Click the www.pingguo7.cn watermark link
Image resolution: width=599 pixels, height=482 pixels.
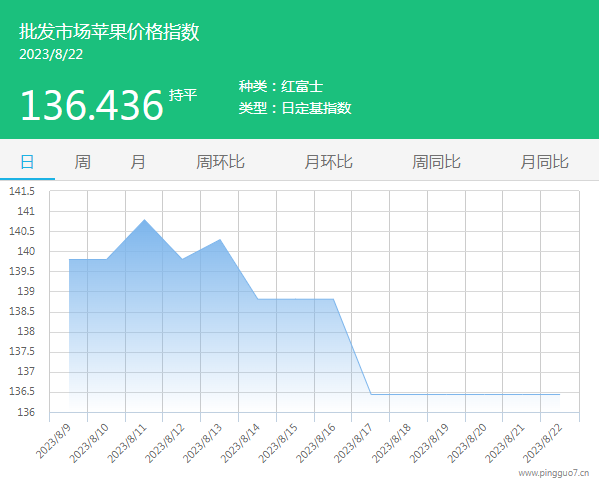[554, 473]
